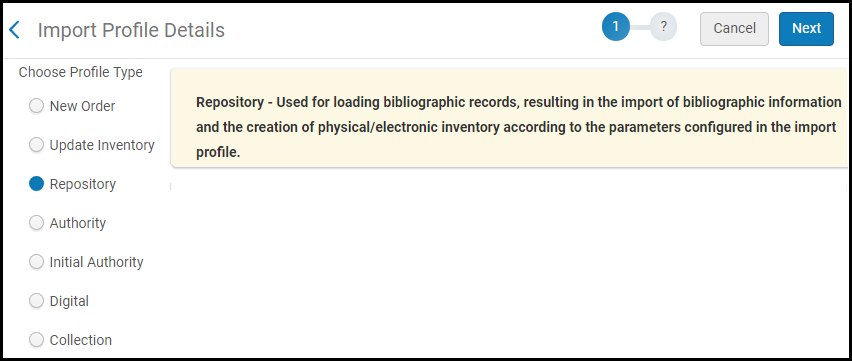Proceed with the Next button
Image resolution: width=852 pixels, height=361 pixels.
point(806,29)
